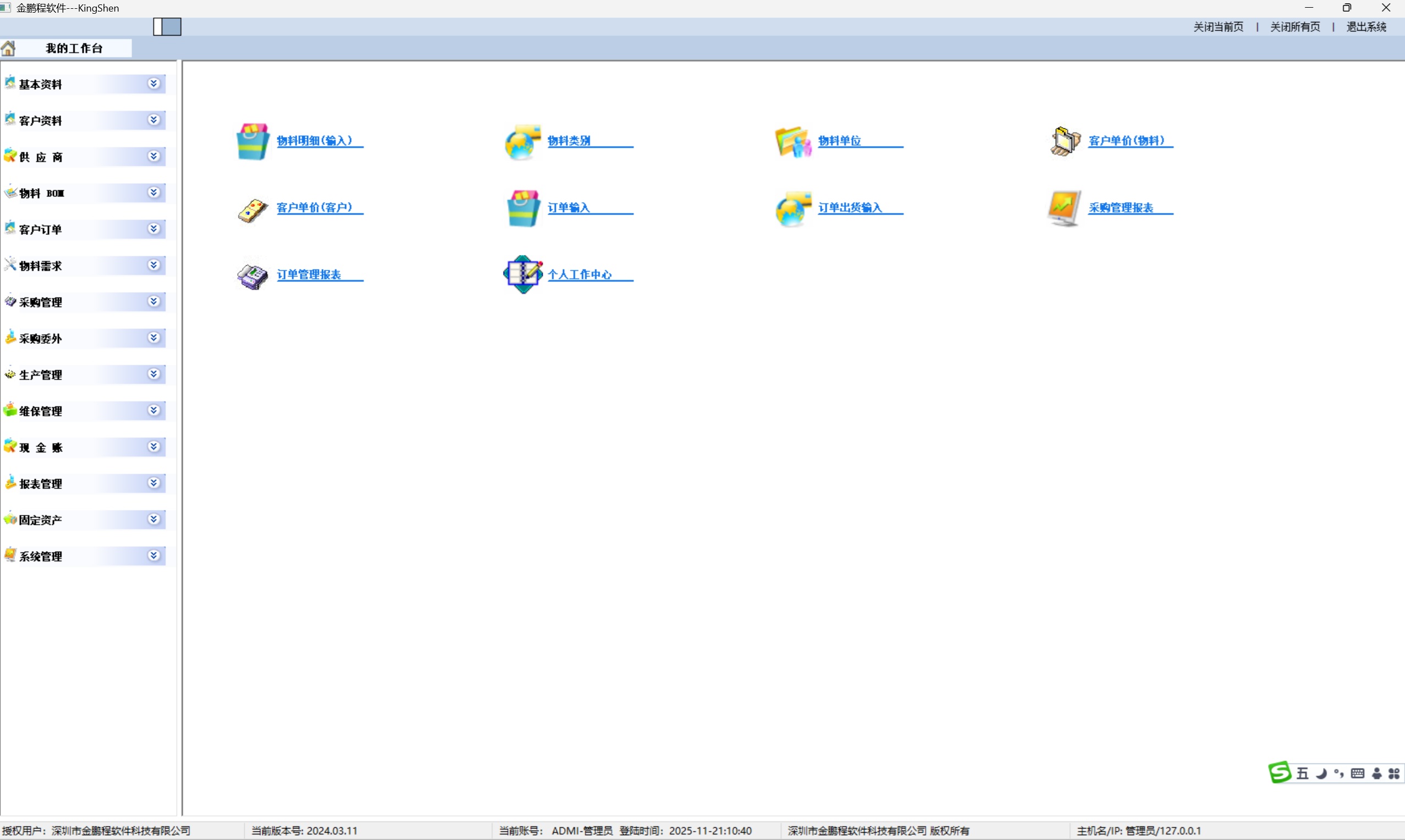Switch to the 我的工作台 tab

74,48
